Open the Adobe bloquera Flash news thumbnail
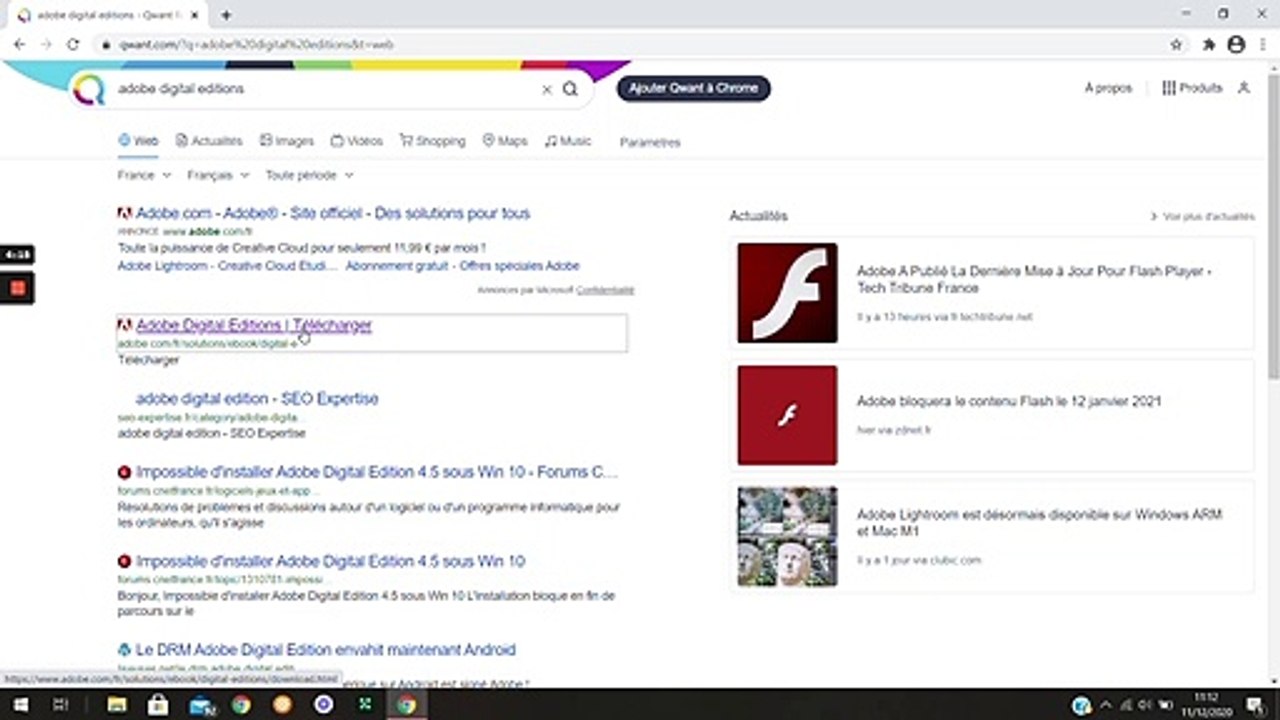The width and height of the screenshot is (1280, 720). point(787,415)
